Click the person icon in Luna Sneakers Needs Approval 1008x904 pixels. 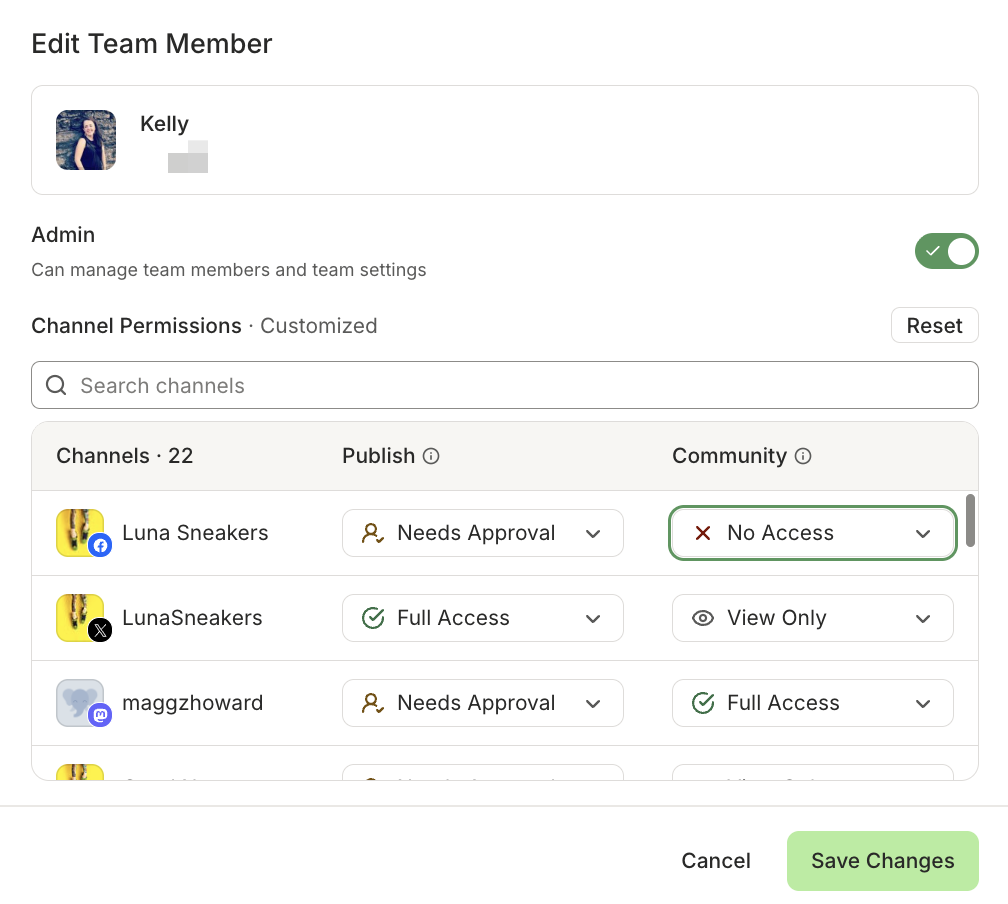click(x=373, y=533)
